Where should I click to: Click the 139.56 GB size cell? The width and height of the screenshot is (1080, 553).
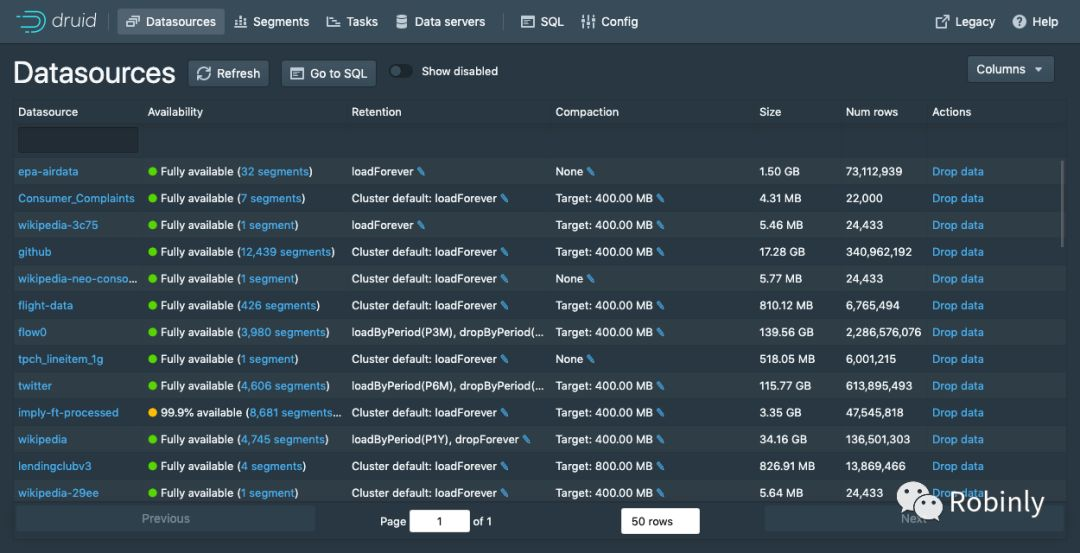pos(789,333)
